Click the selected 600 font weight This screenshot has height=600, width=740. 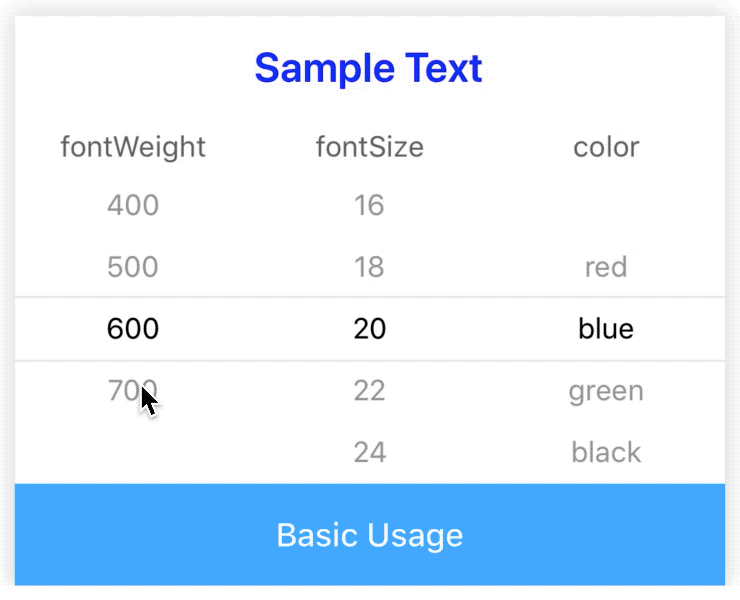point(133,329)
